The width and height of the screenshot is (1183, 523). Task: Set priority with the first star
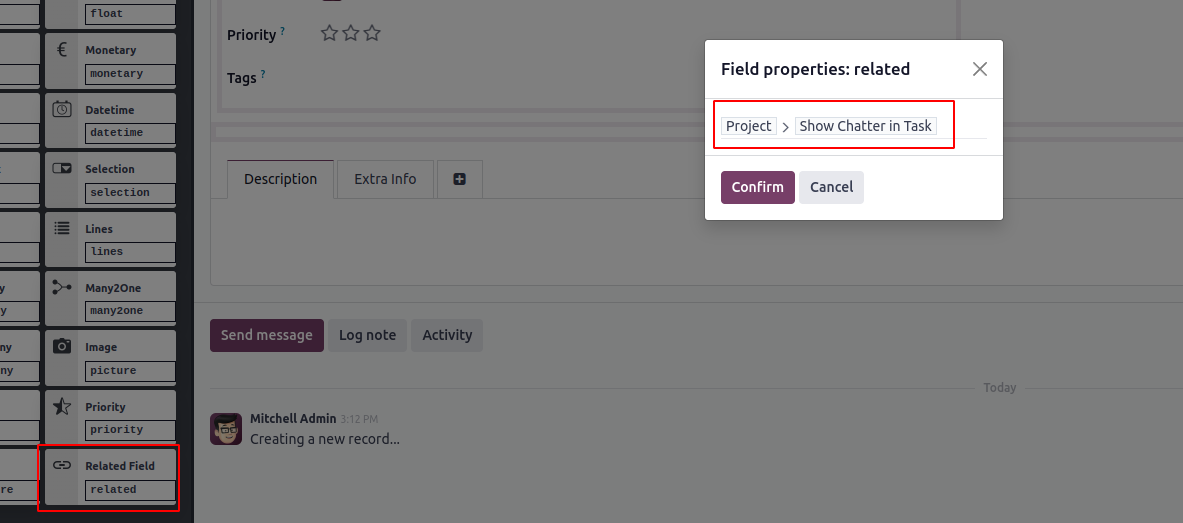(x=329, y=33)
